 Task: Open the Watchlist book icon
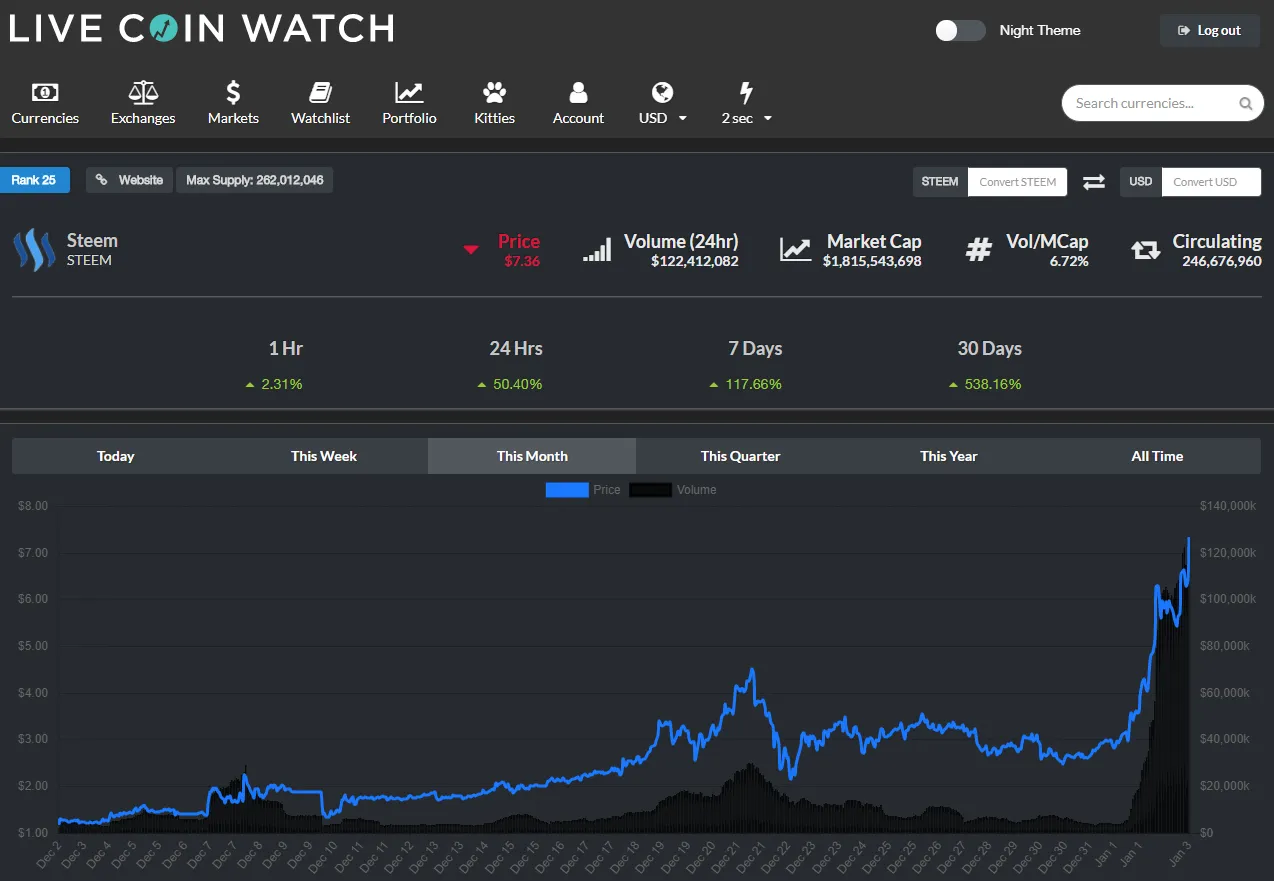click(x=320, y=93)
